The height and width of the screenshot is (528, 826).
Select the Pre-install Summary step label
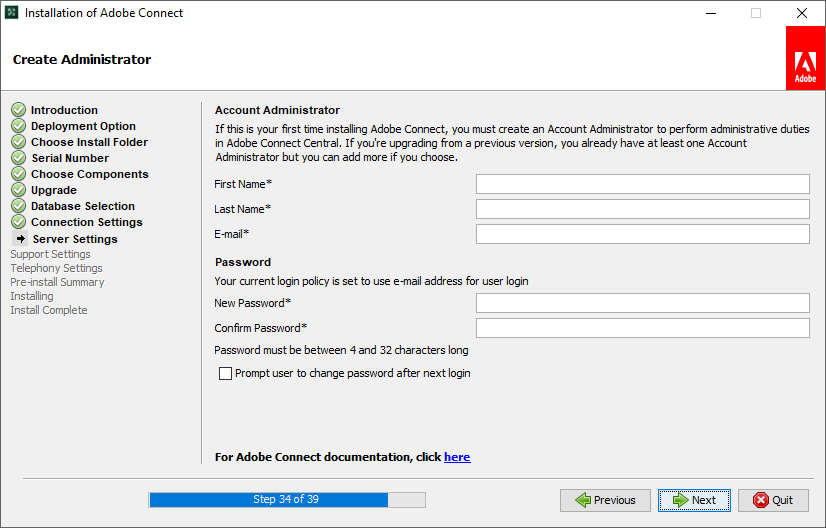tap(57, 282)
